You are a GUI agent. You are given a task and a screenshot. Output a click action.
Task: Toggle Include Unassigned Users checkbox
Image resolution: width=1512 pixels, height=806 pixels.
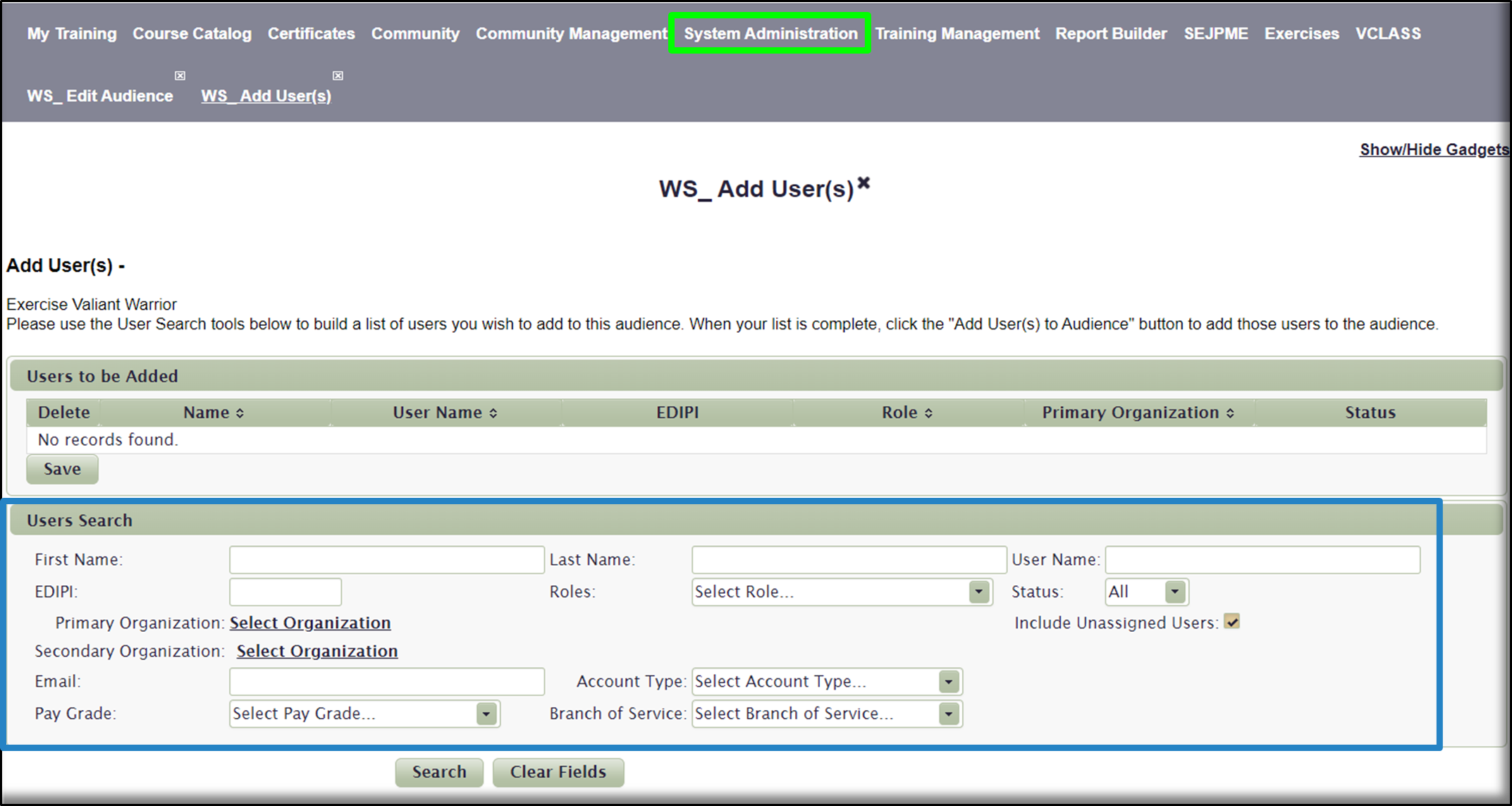click(1231, 622)
